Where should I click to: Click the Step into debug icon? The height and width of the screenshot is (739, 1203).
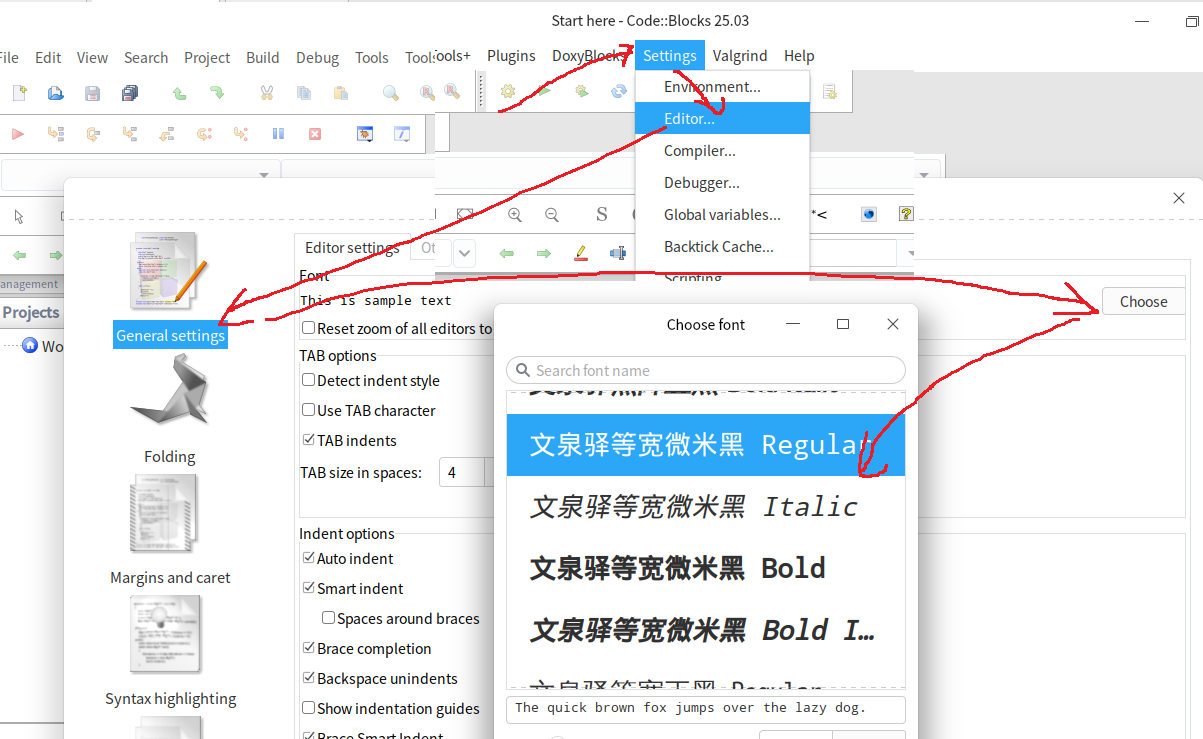(129, 133)
